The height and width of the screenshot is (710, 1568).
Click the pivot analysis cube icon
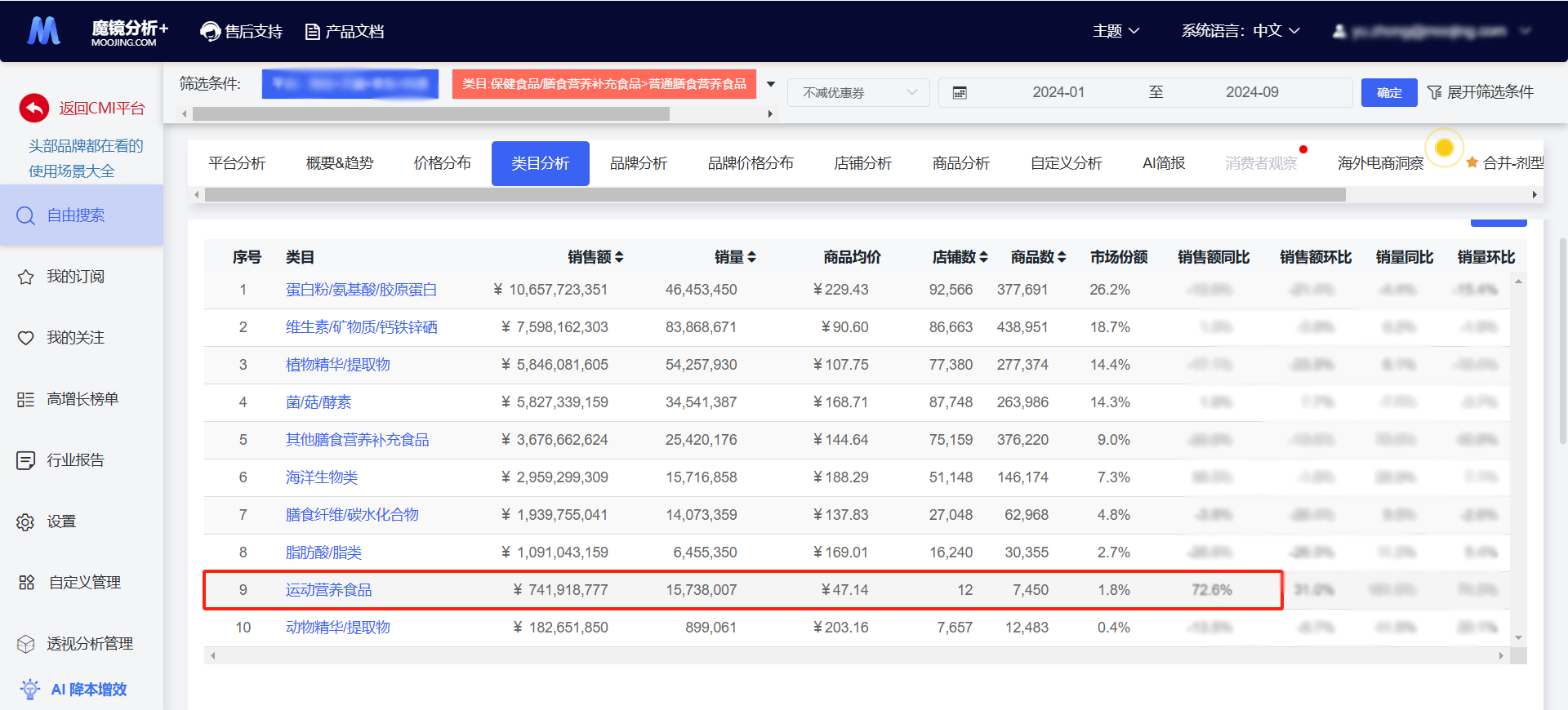coord(26,644)
